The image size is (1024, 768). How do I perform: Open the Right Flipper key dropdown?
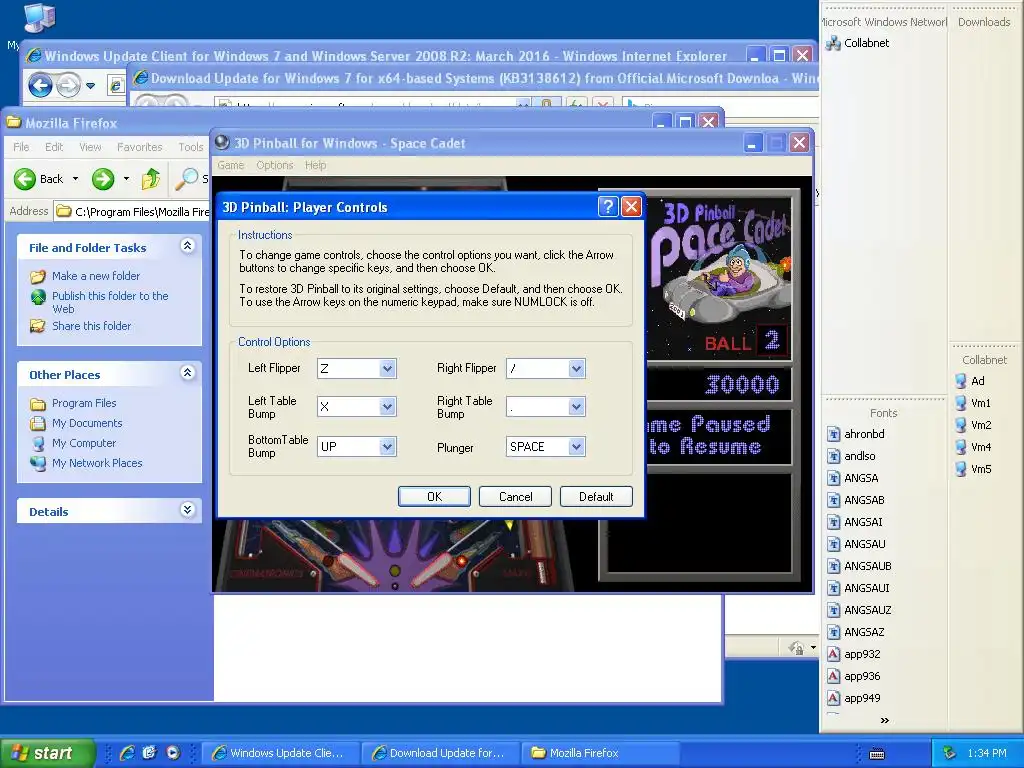(x=576, y=368)
